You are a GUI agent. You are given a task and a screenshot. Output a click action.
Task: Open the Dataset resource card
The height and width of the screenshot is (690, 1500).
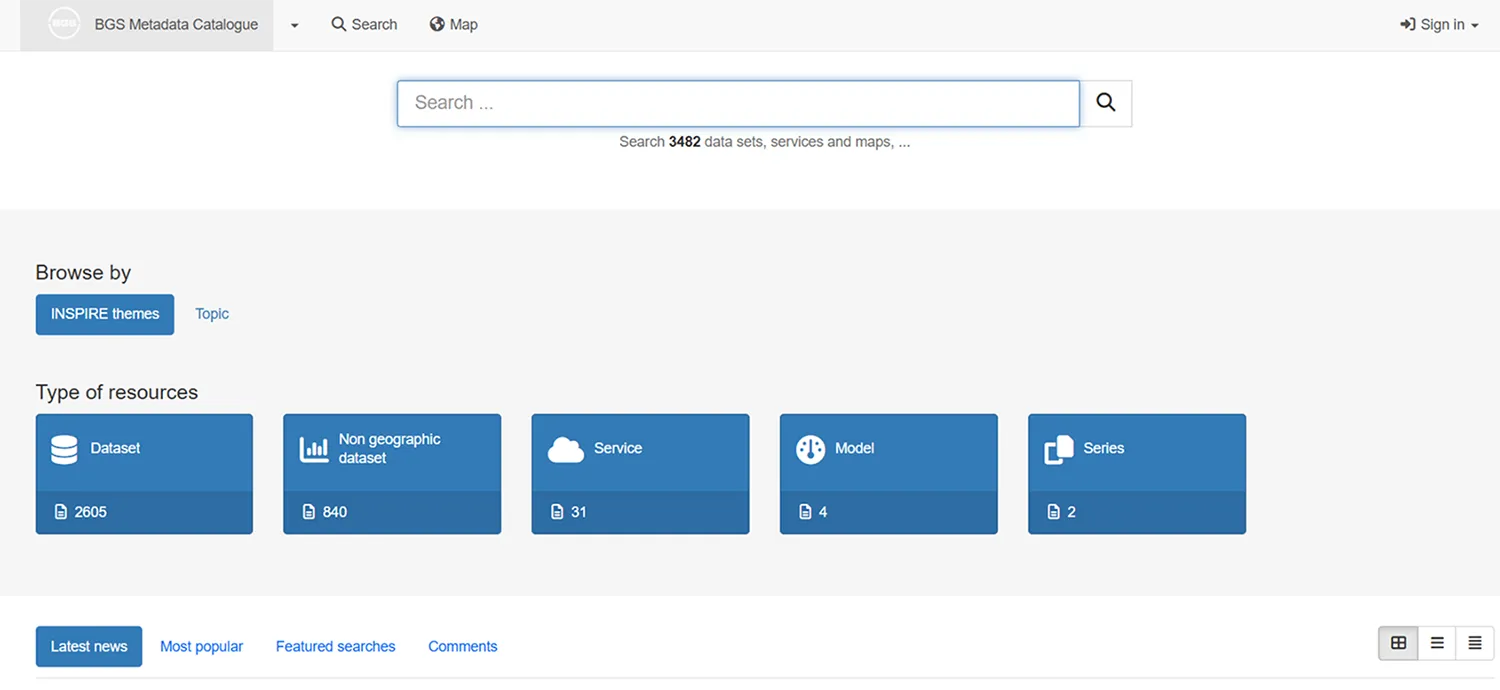point(144,474)
